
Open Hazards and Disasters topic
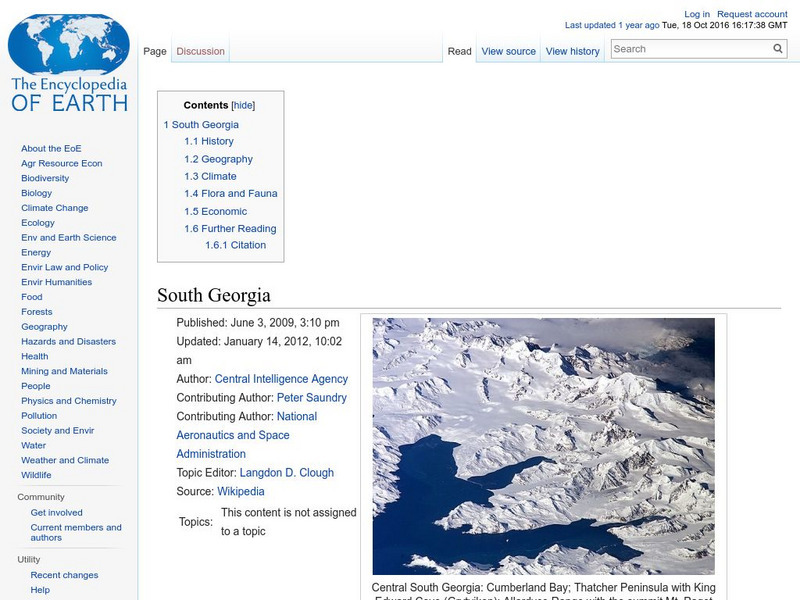pos(68,341)
